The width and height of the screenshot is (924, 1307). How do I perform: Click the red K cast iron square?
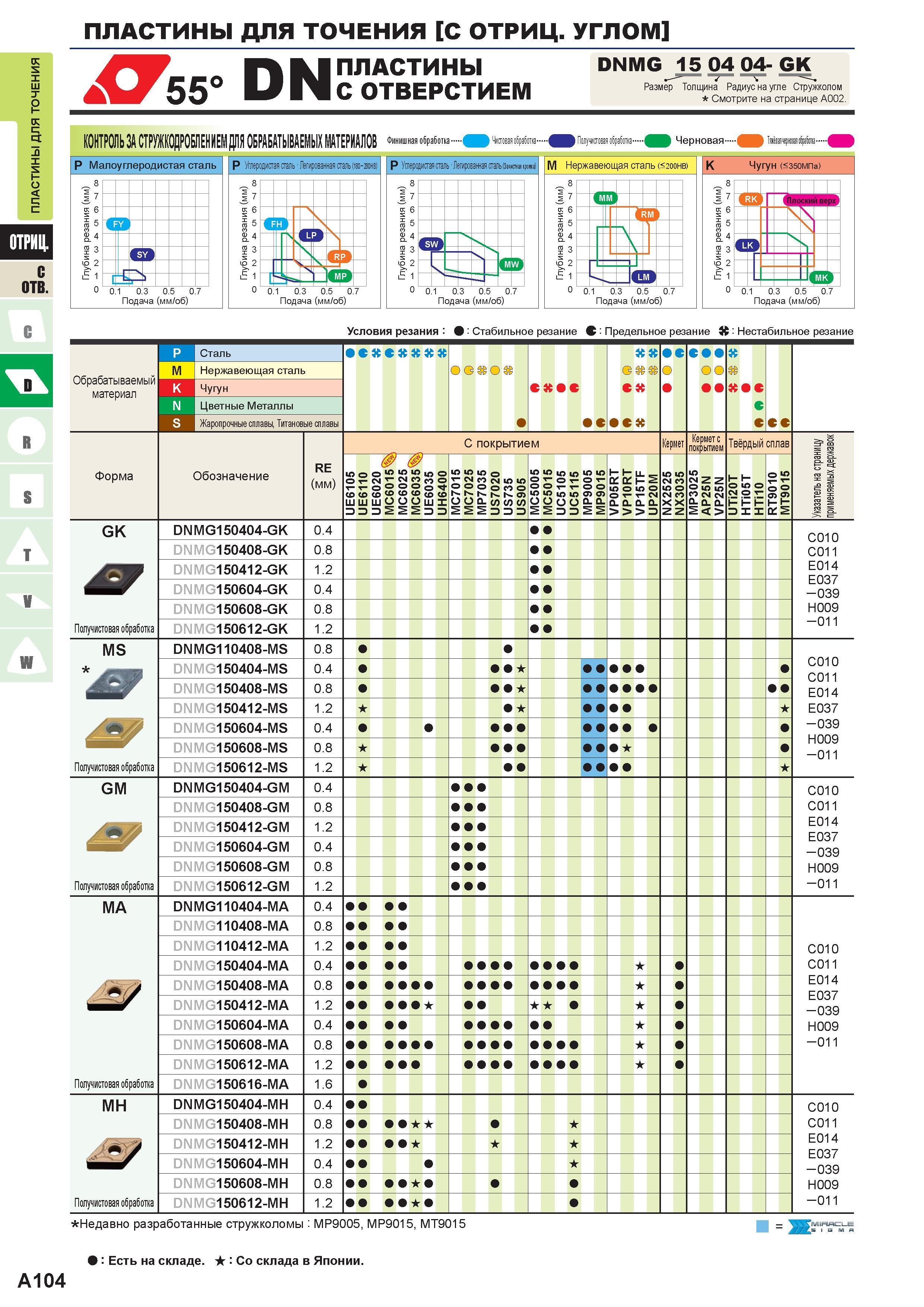point(177,388)
